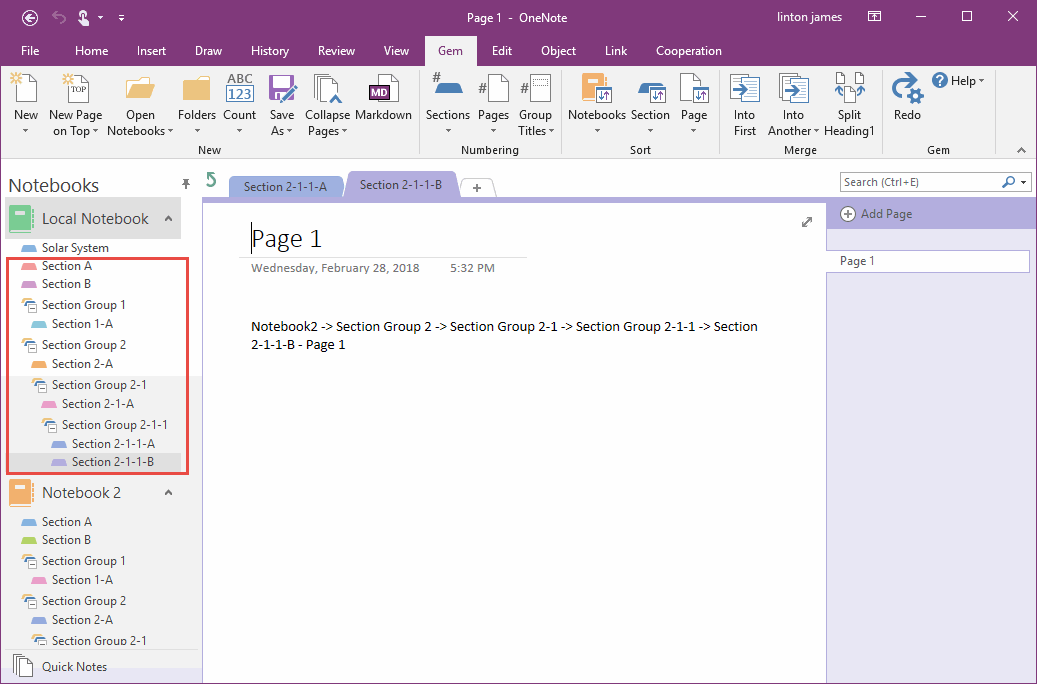Viewport: 1037px width, 684px height.
Task: Click the date Wednesday, February 28, 2018
Action: point(335,268)
